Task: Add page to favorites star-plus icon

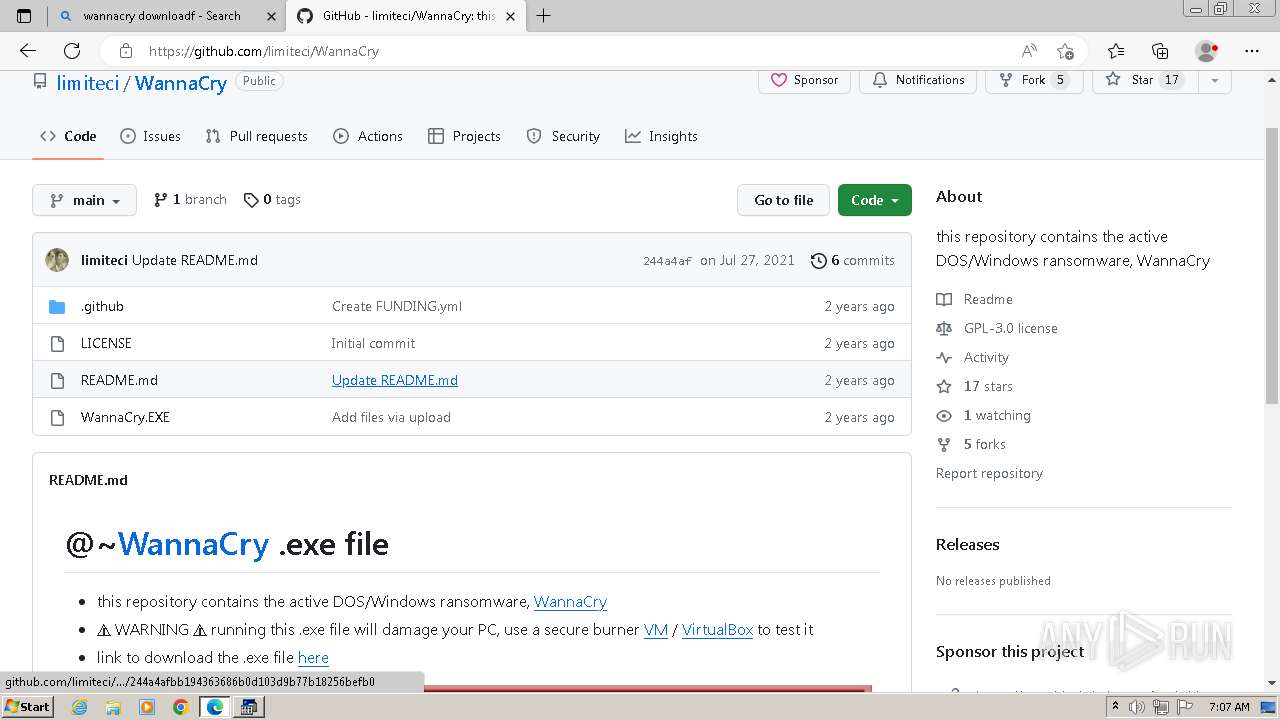Action: pyautogui.click(x=1065, y=51)
